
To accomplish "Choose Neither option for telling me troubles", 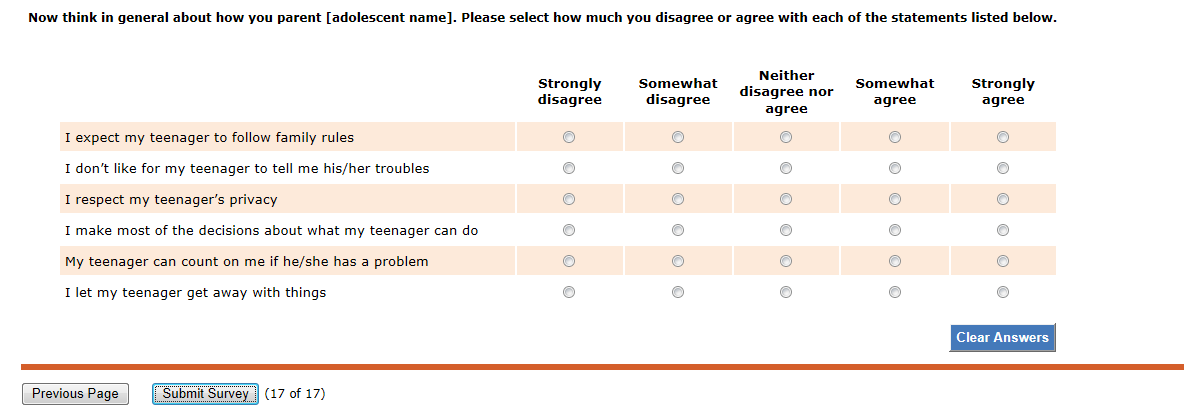I will point(786,168).
